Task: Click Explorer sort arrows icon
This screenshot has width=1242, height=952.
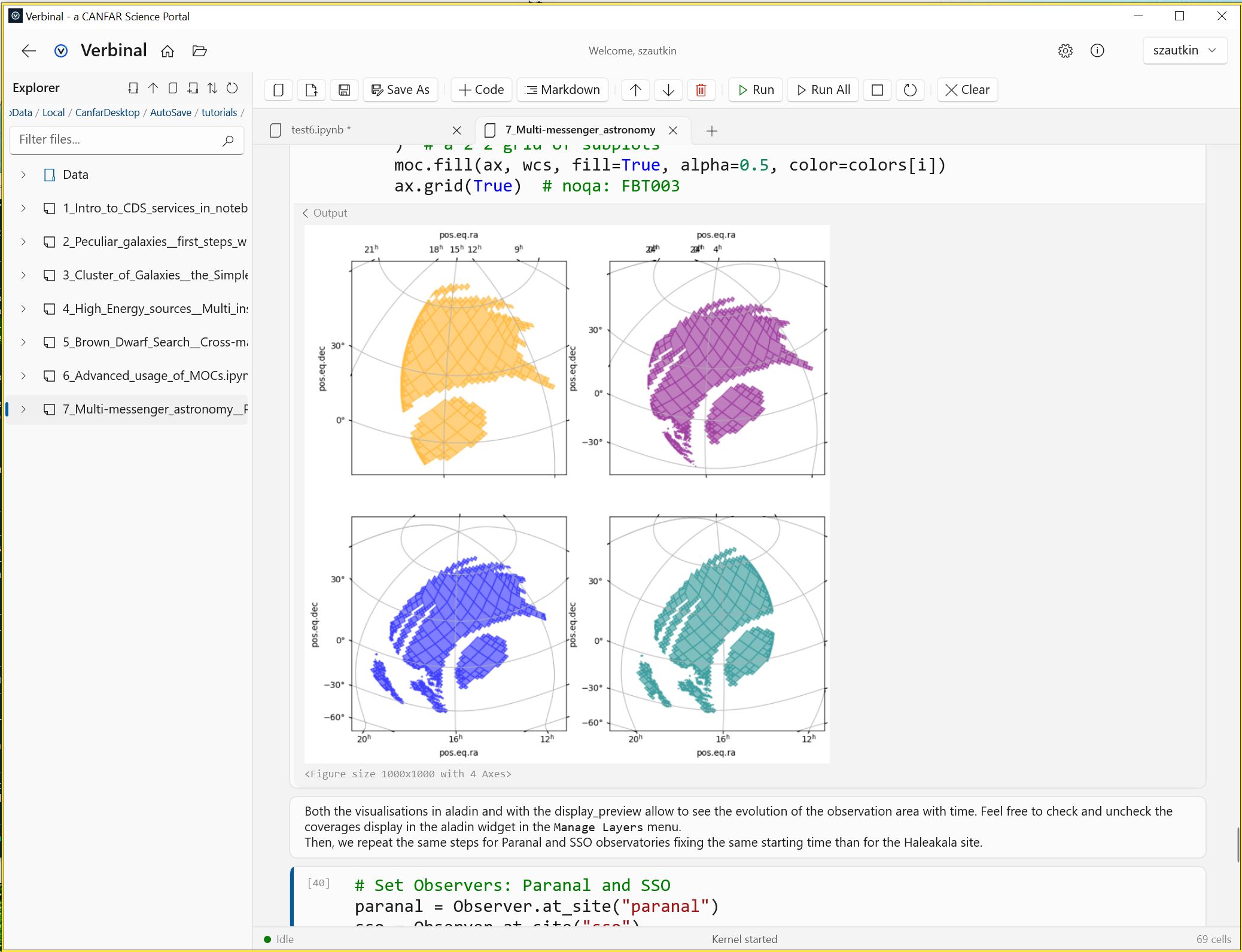Action: click(x=212, y=88)
